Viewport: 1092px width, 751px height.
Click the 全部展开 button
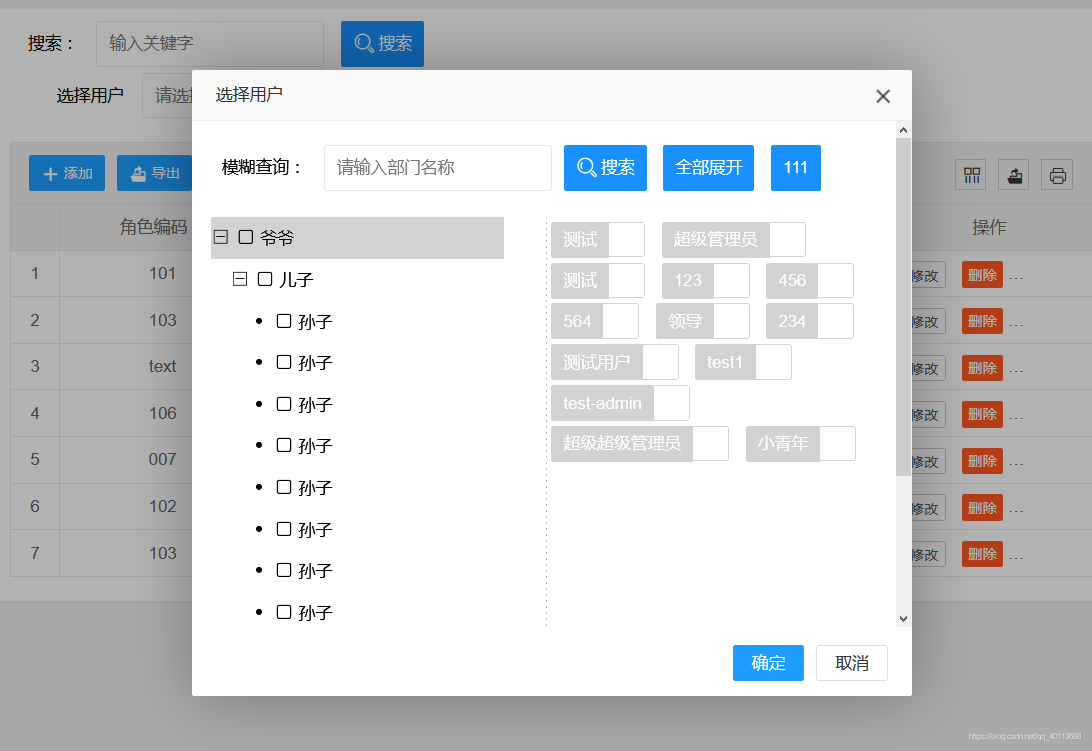(x=708, y=168)
